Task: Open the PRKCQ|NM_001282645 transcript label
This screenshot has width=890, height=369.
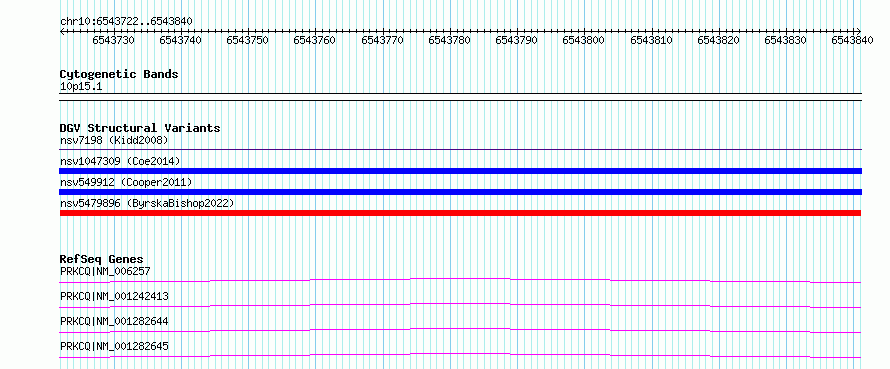Action: 114,346
